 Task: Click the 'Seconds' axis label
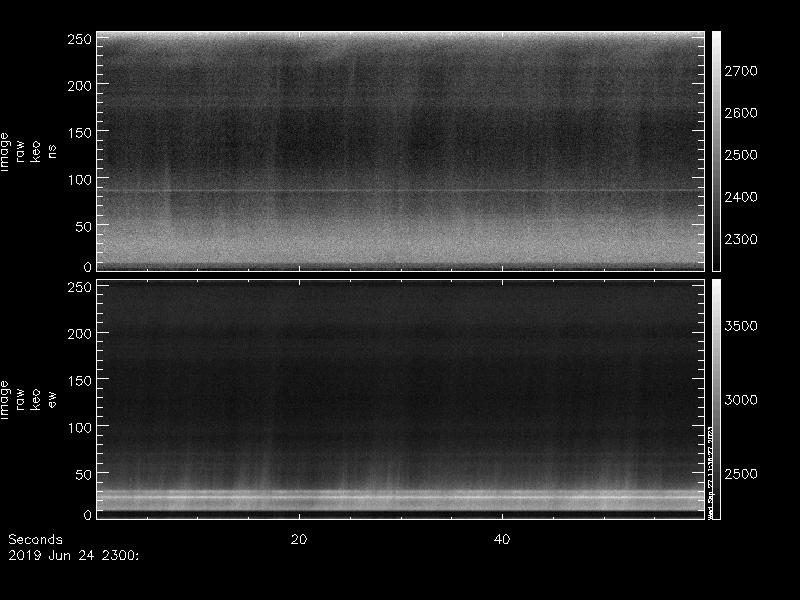35,539
